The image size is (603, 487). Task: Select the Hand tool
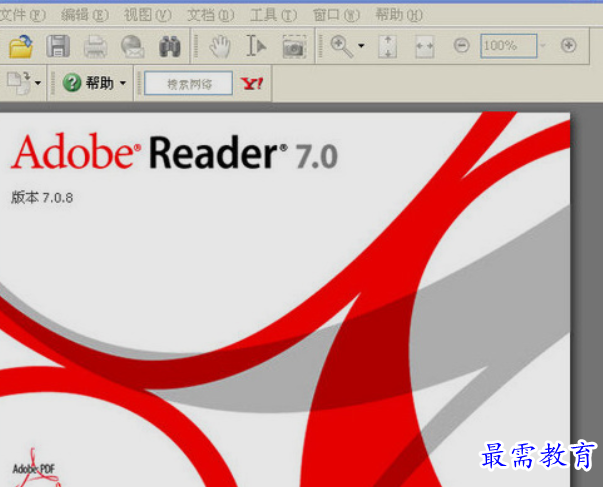point(220,47)
